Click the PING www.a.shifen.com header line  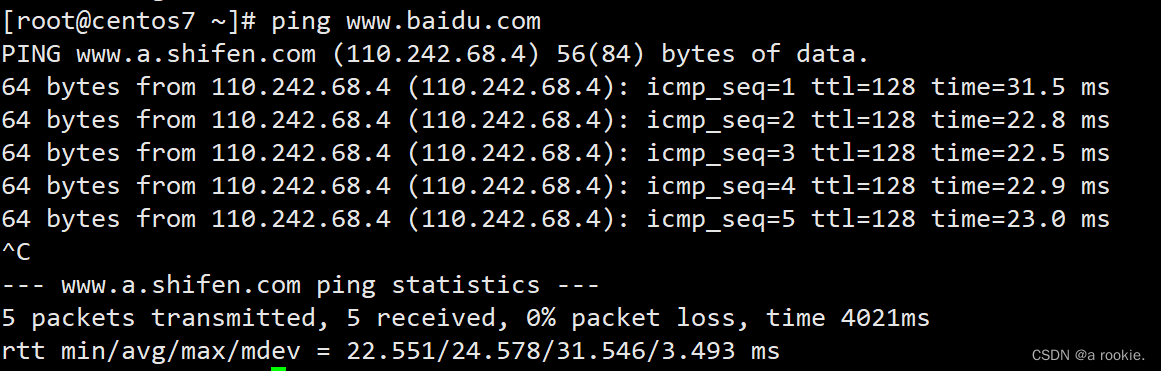[x=435, y=55]
